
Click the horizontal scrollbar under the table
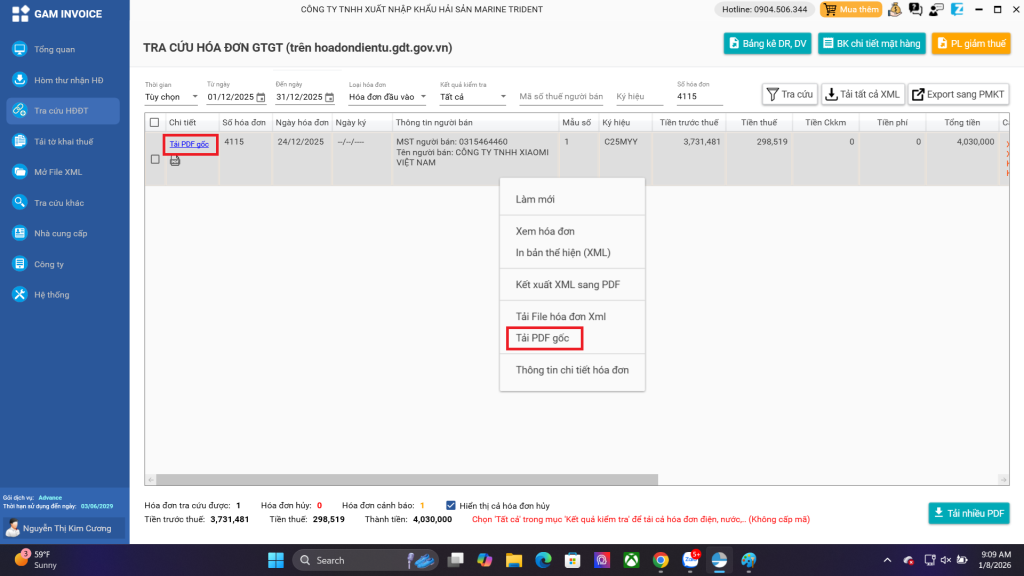(400, 480)
